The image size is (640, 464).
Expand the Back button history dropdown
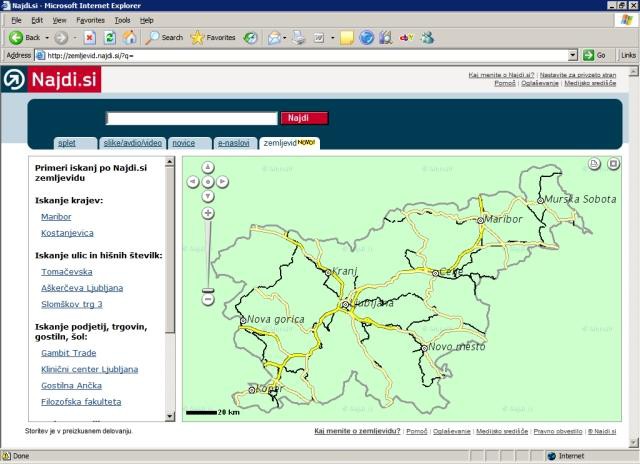tap(46, 38)
